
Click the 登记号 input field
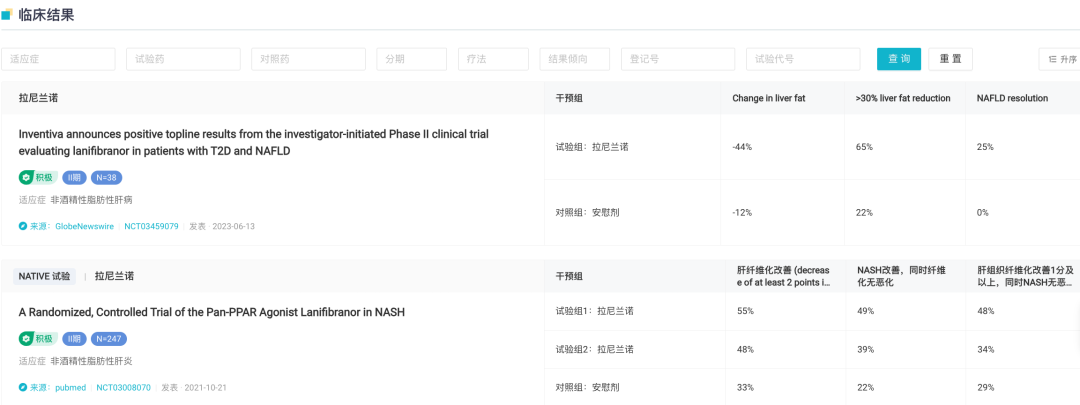click(678, 59)
